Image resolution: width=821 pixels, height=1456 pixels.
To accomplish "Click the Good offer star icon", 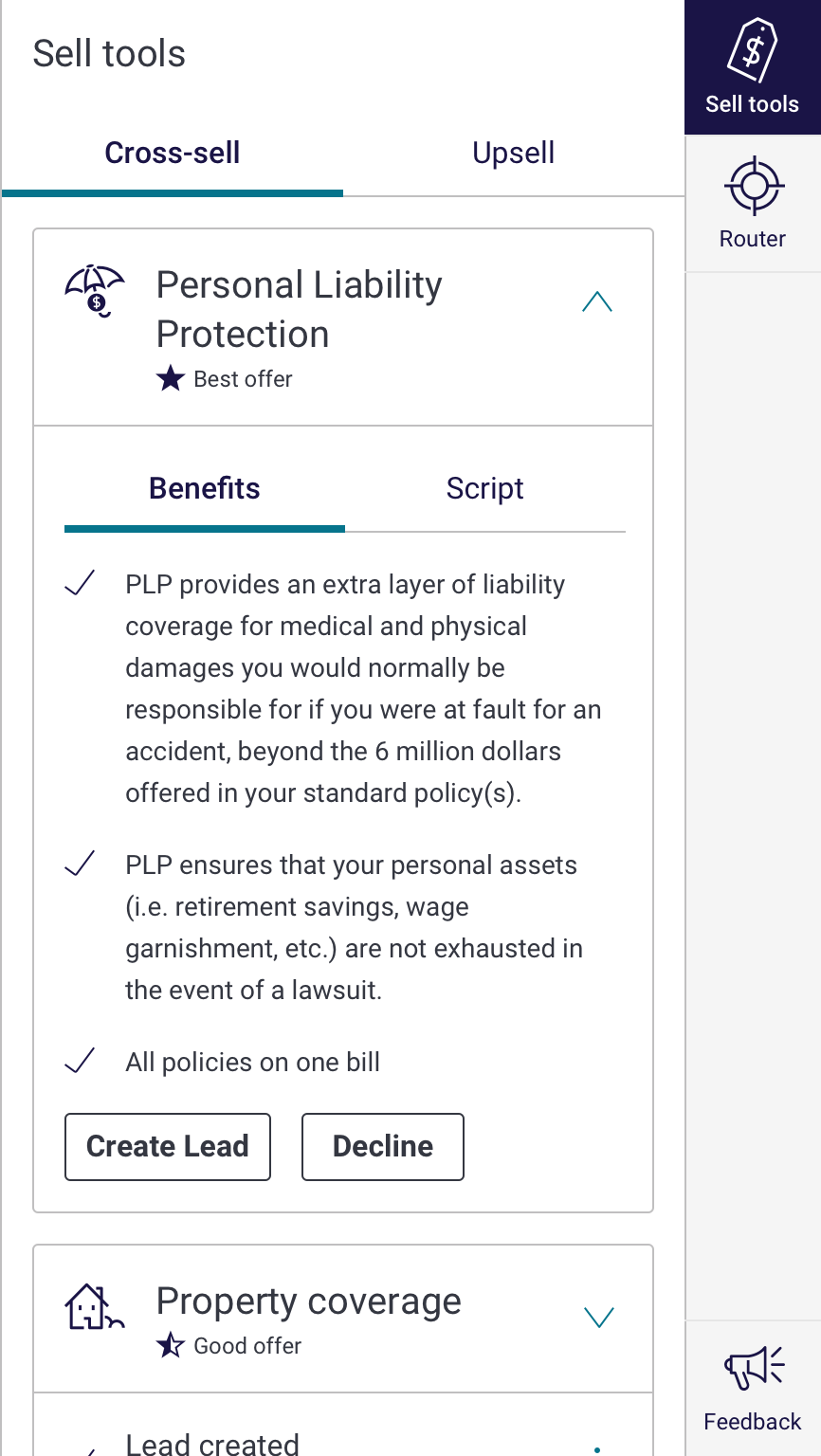I will [x=171, y=1345].
